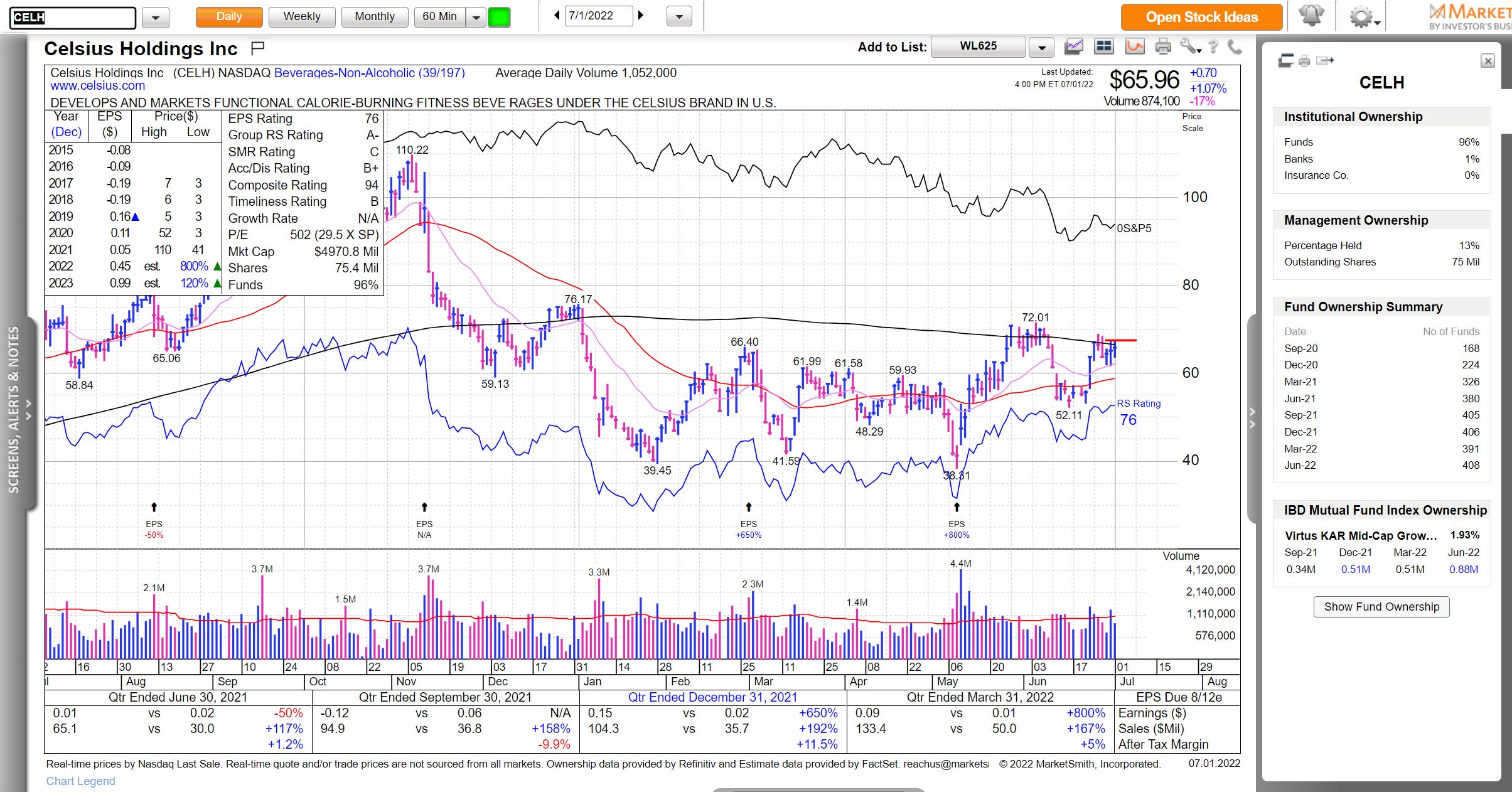
Task: Click the EPS +800% marker on chart
Action: pyautogui.click(x=957, y=520)
